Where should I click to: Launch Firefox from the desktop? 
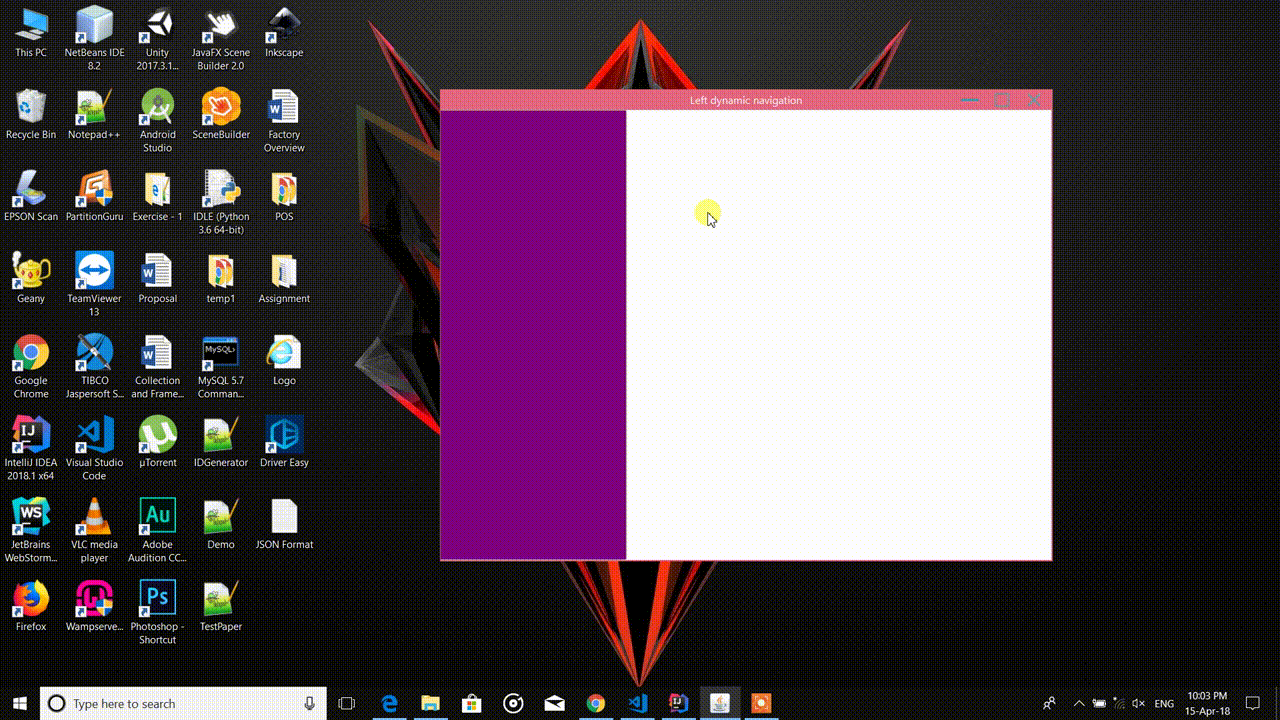[x=30, y=599]
